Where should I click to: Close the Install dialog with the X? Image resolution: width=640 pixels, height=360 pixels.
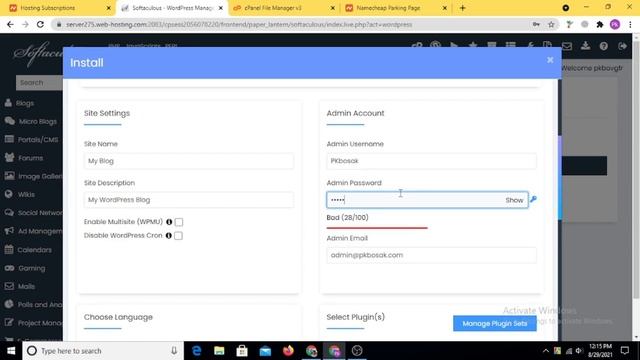[550, 60]
